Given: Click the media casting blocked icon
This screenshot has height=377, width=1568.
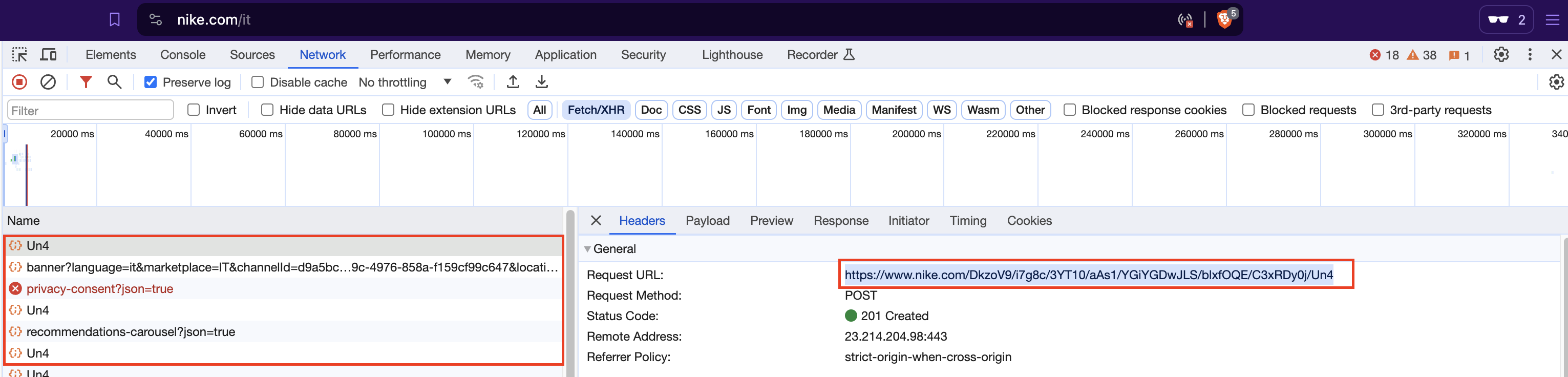Looking at the screenshot, I should point(1185,20).
